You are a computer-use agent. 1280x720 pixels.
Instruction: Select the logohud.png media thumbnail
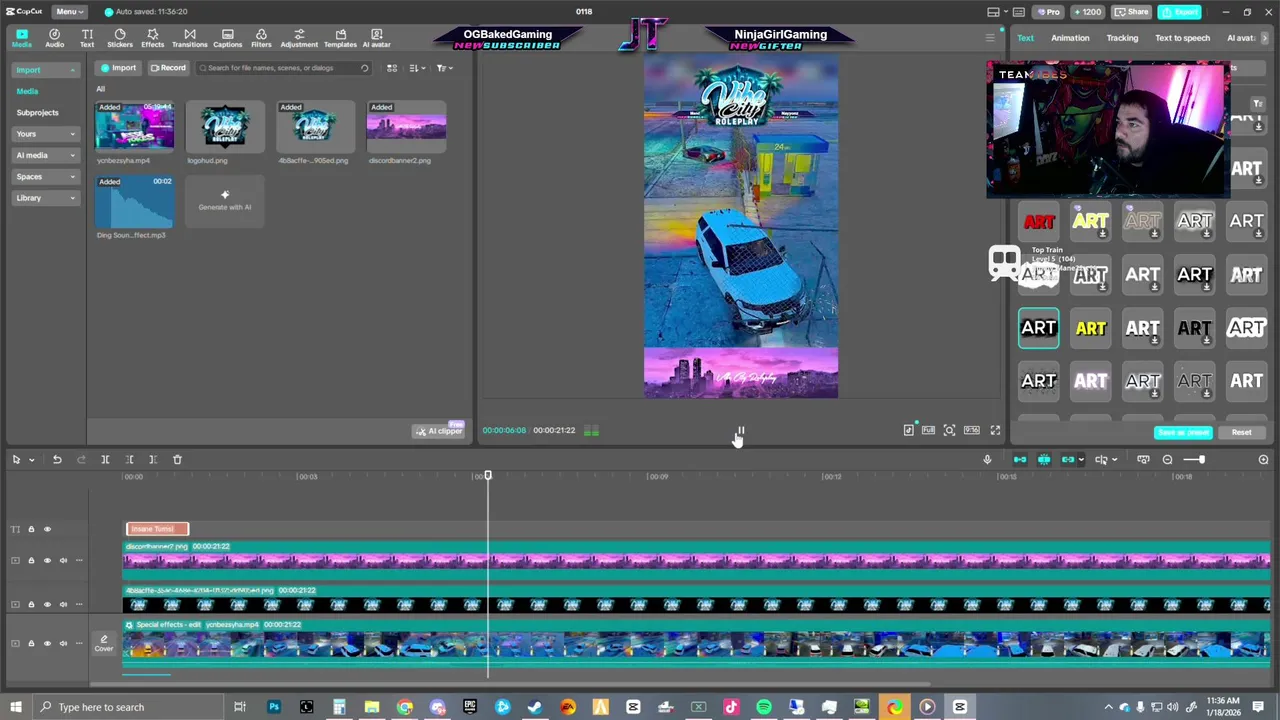pyautogui.click(x=224, y=127)
